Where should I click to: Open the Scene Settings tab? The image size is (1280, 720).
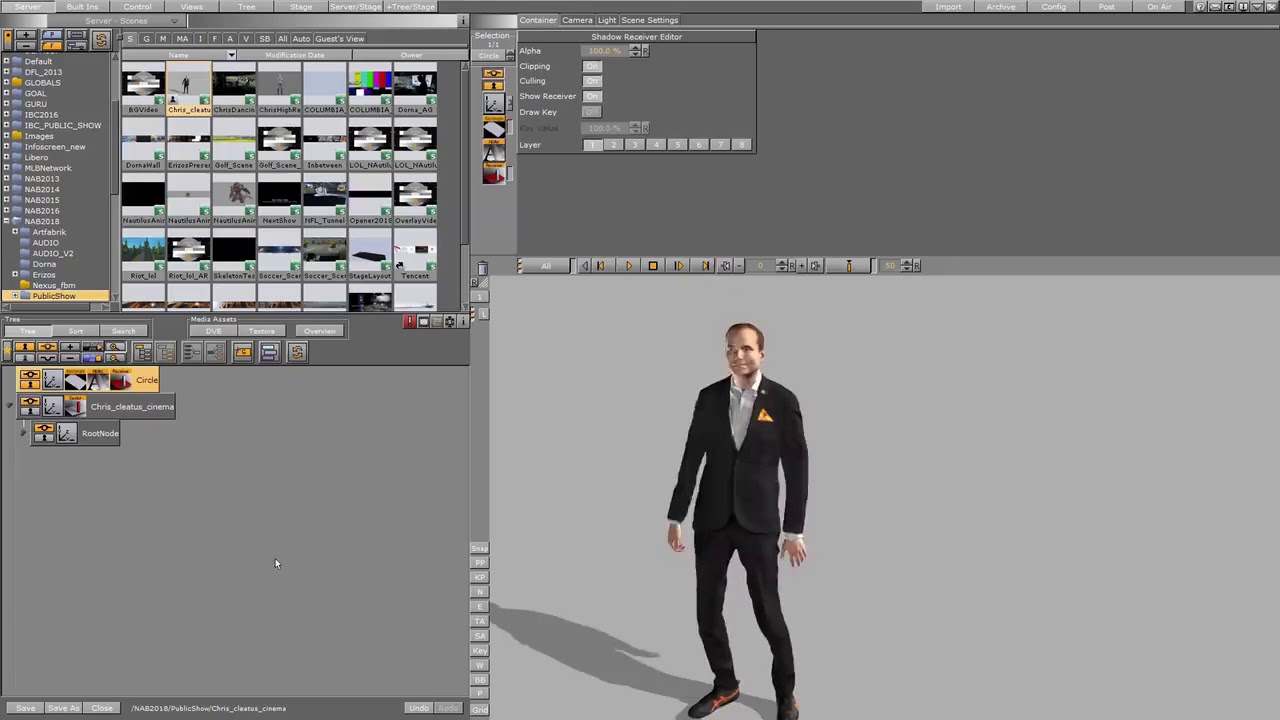[x=649, y=20]
